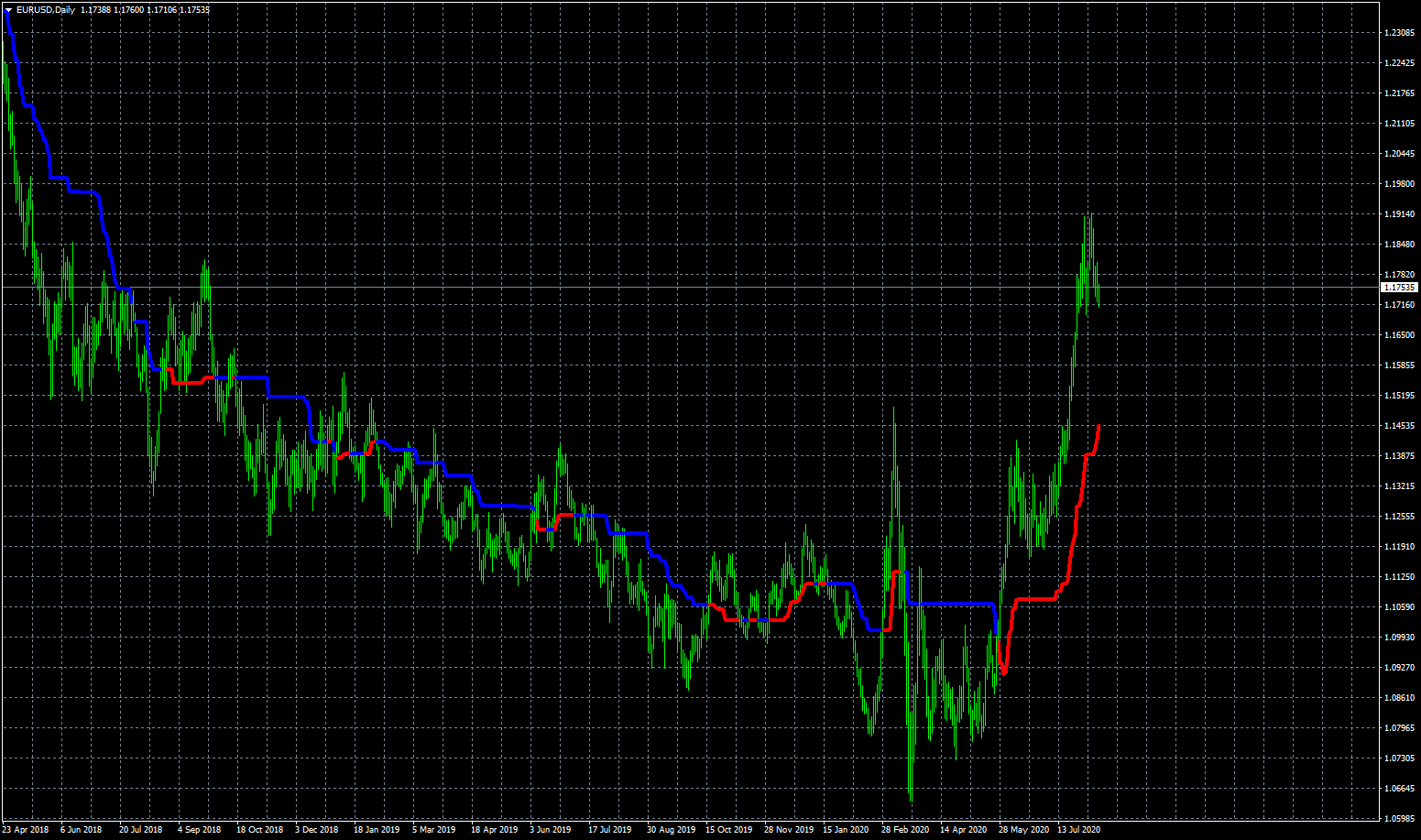Screen dimensions: 1421x840
Task: Click the 4 Sep 2018 date label
Action: [x=200, y=830]
